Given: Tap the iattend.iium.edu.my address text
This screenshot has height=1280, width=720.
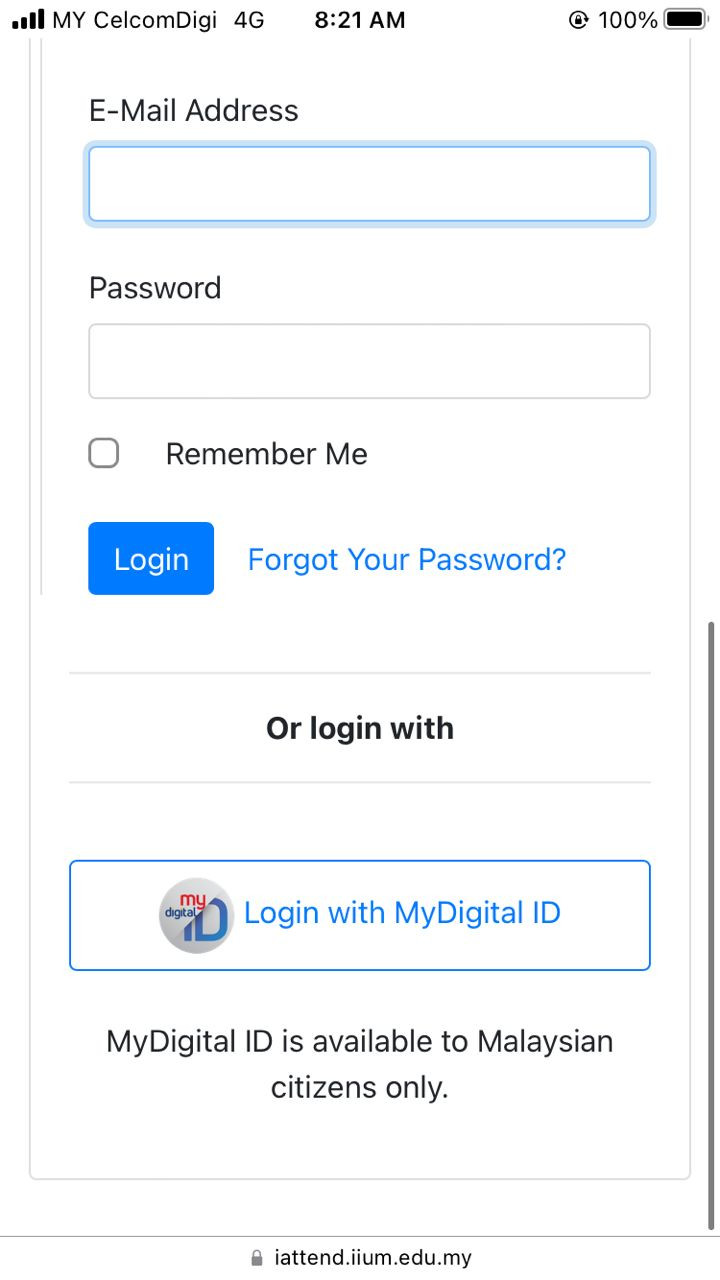Looking at the screenshot, I should tap(372, 1258).
